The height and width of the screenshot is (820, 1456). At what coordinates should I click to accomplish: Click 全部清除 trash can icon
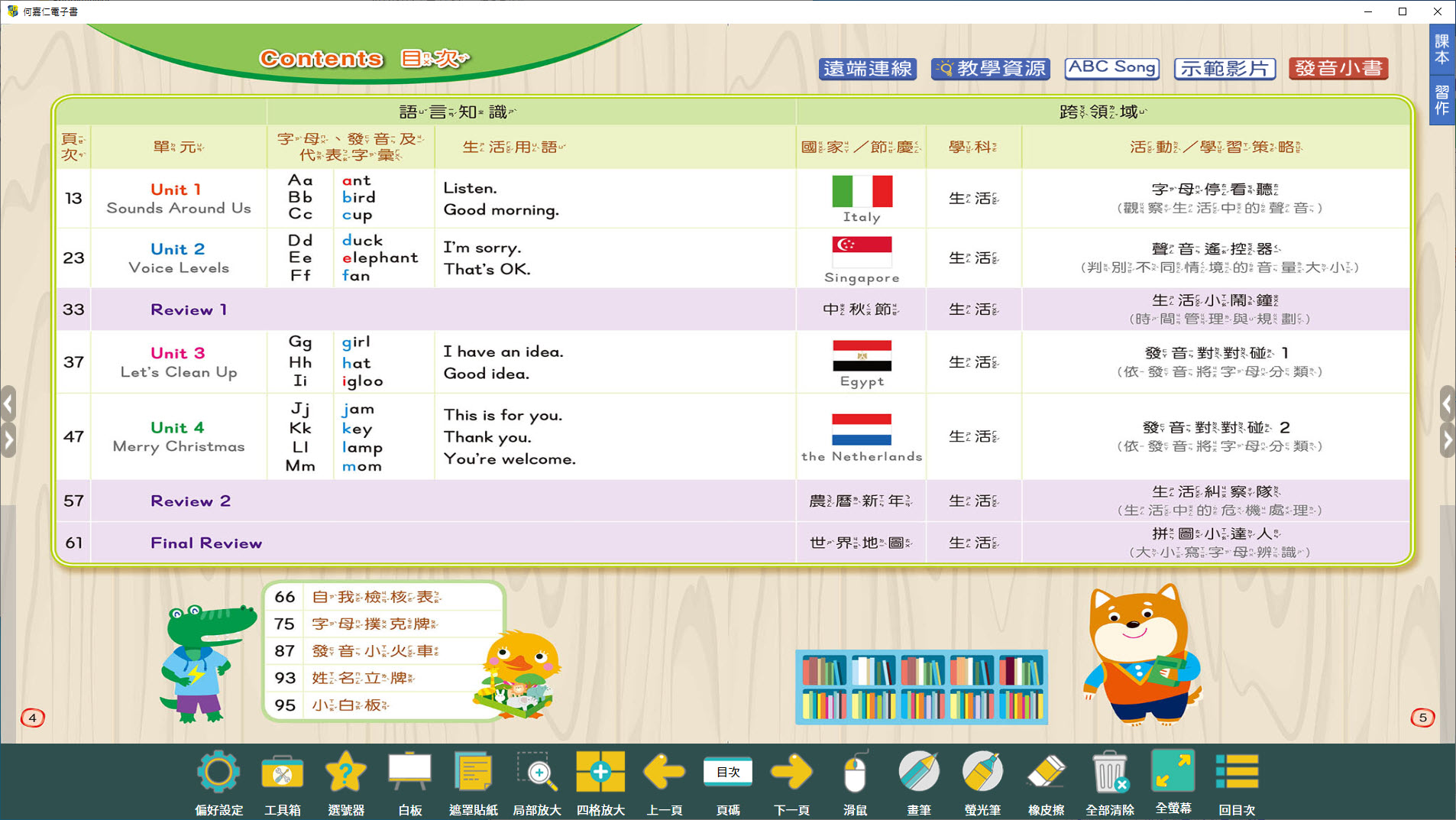1109,773
